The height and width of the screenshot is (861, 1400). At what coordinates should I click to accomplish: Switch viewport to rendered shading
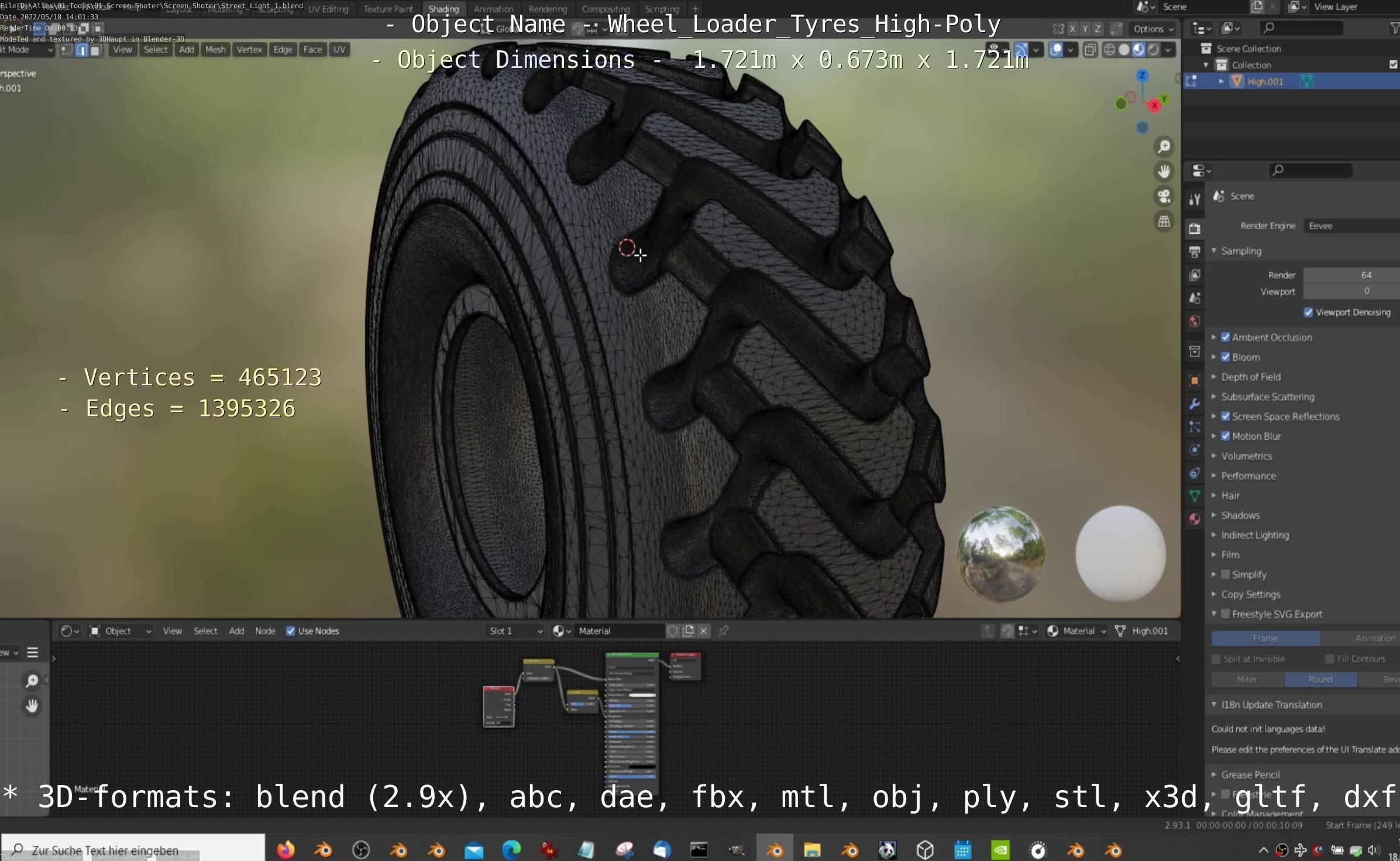[1153, 50]
